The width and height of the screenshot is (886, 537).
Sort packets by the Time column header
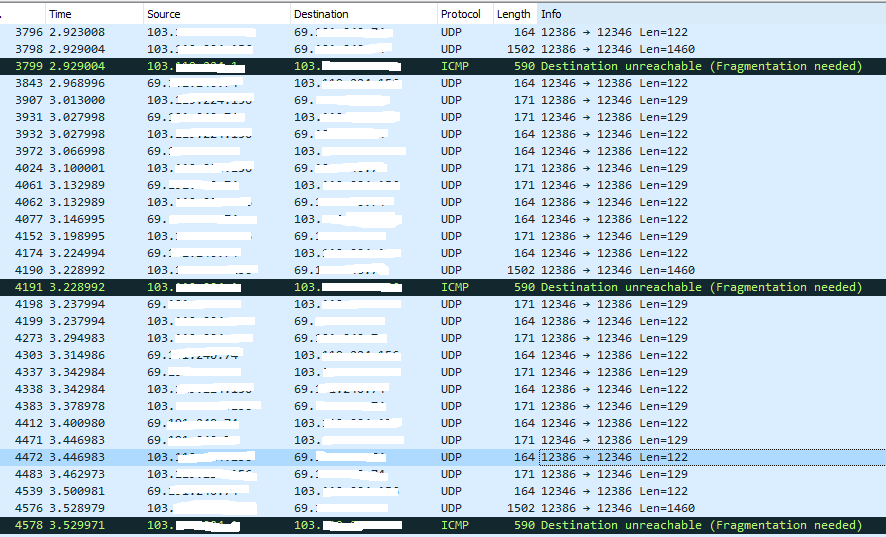click(94, 14)
